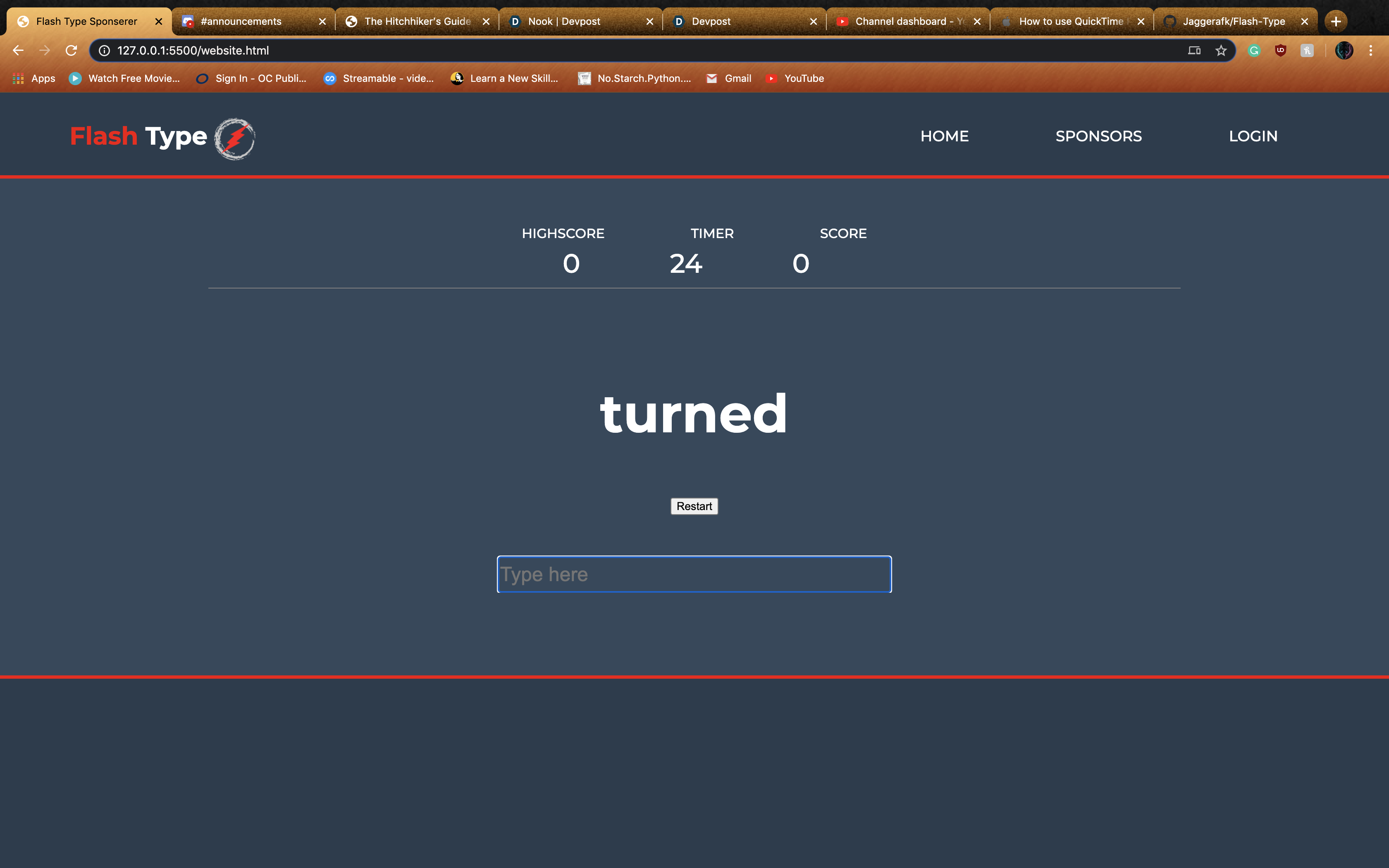Switch to the Jaggerafk/Flash-Type GitHub tab
This screenshot has height=868, width=1389.
coord(1234,21)
